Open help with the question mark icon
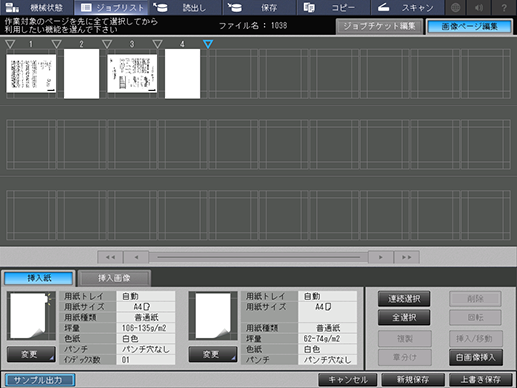The width and height of the screenshot is (517, 388). pos(504,7)
